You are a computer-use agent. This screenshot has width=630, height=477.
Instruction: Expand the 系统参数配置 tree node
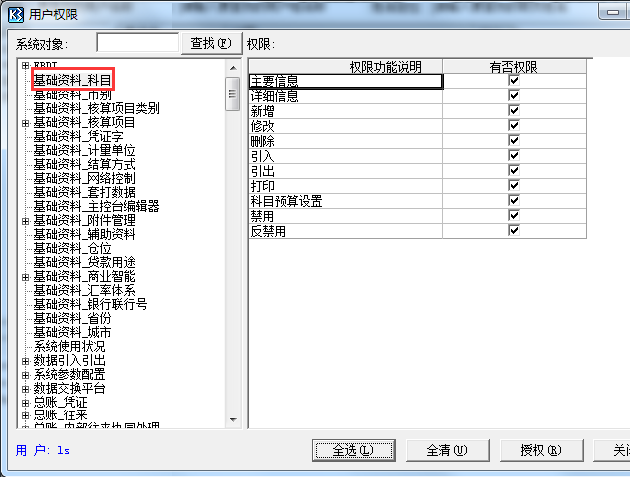(25, 375)
